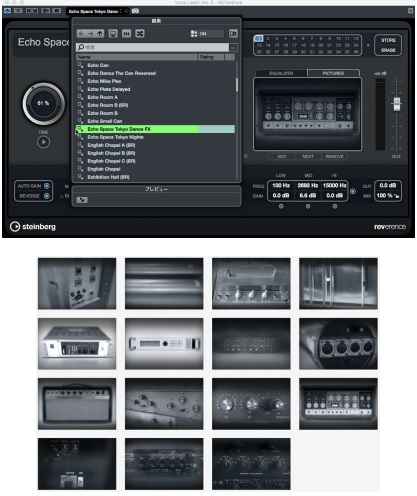
Task: Navigate up one level in browser
Action: tap(100, 34)
